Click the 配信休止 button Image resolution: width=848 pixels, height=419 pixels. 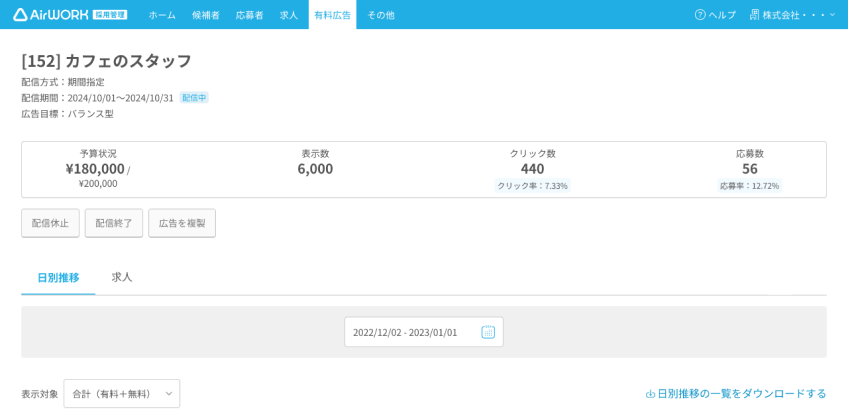click(x=50, y=223)
